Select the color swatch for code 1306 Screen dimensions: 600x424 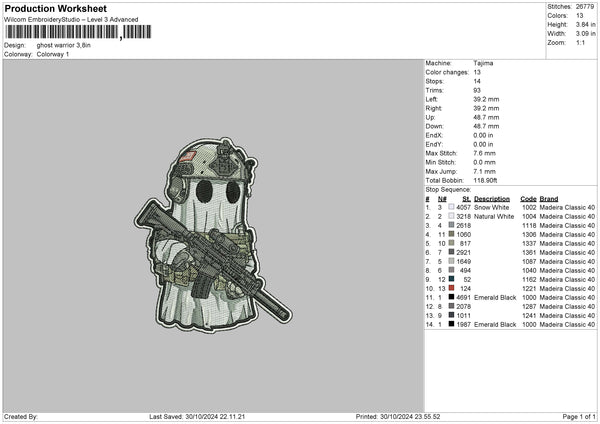coord(451,234)
